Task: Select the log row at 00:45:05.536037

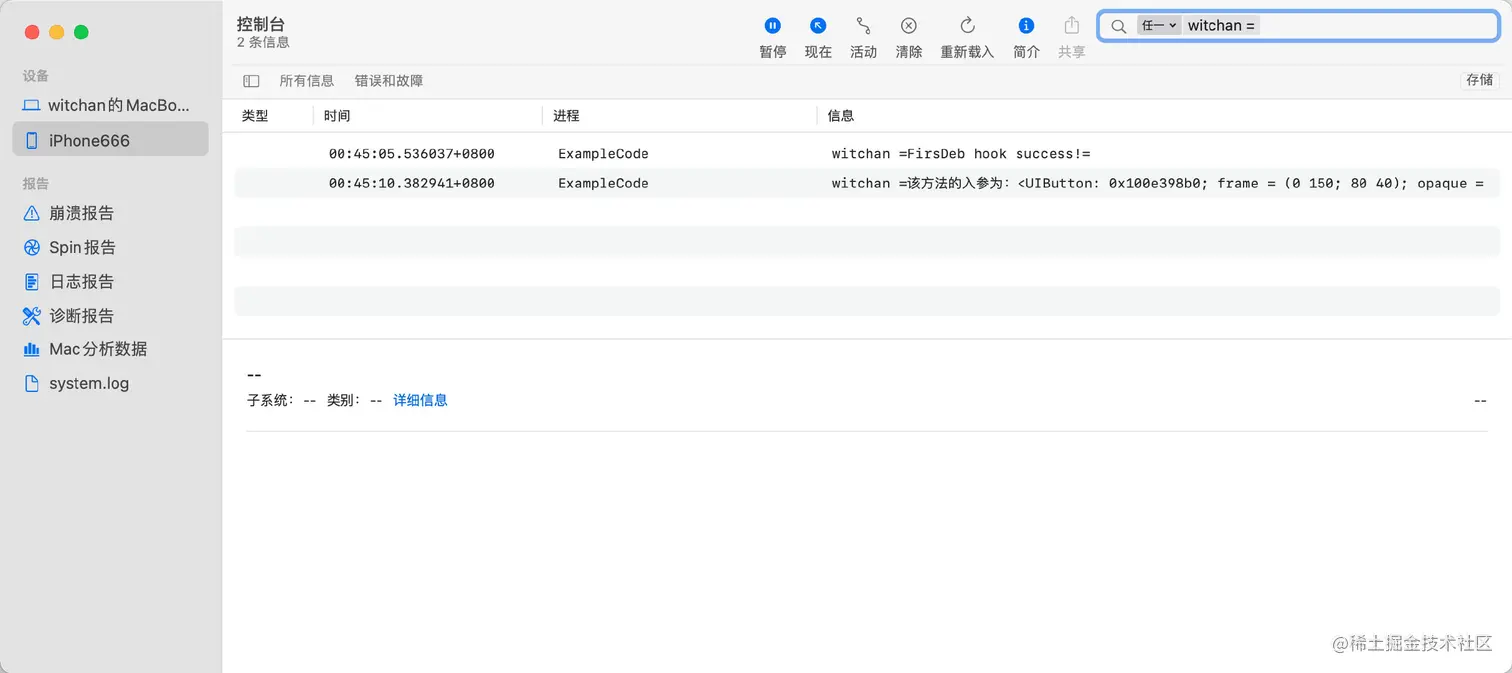Action: (x=867, y=154)
